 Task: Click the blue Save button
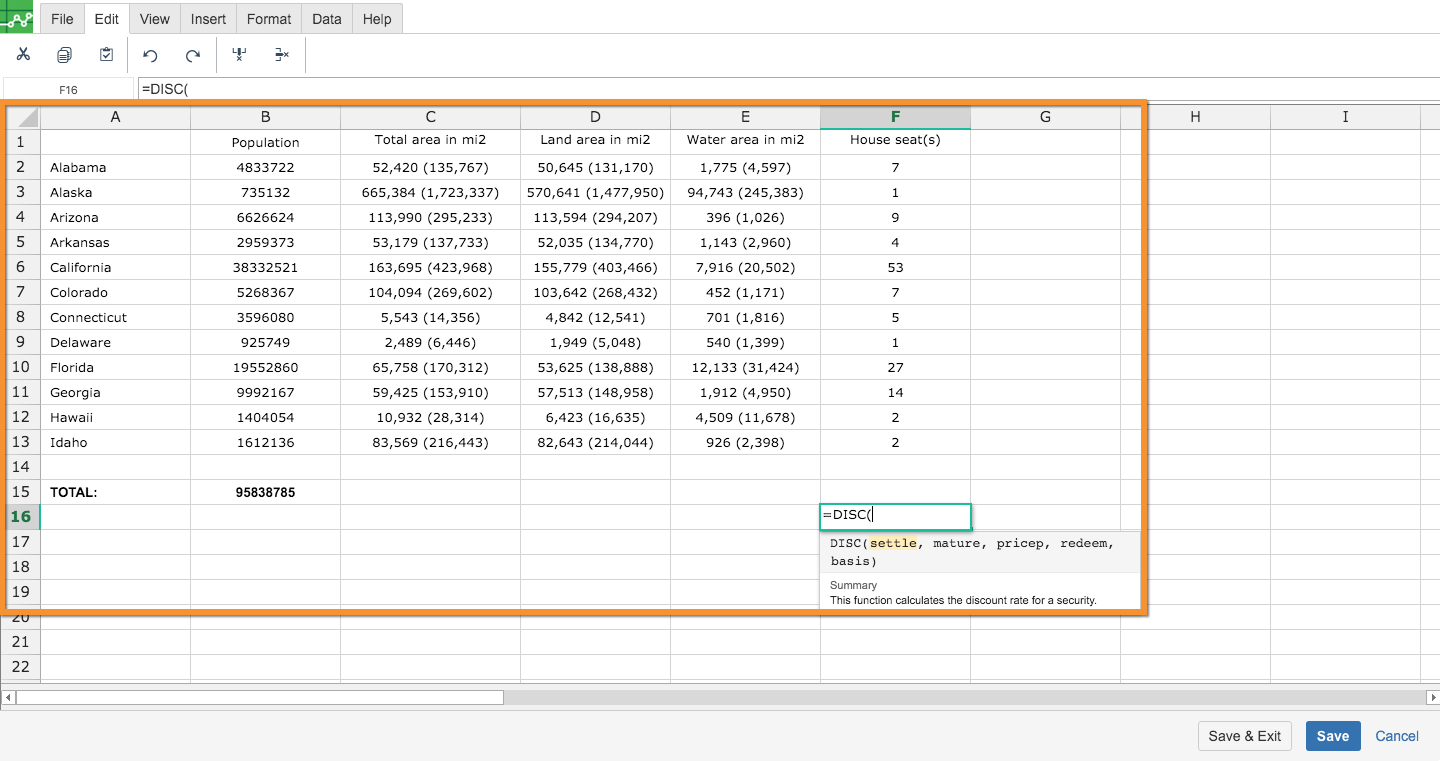click(1332, 736)
